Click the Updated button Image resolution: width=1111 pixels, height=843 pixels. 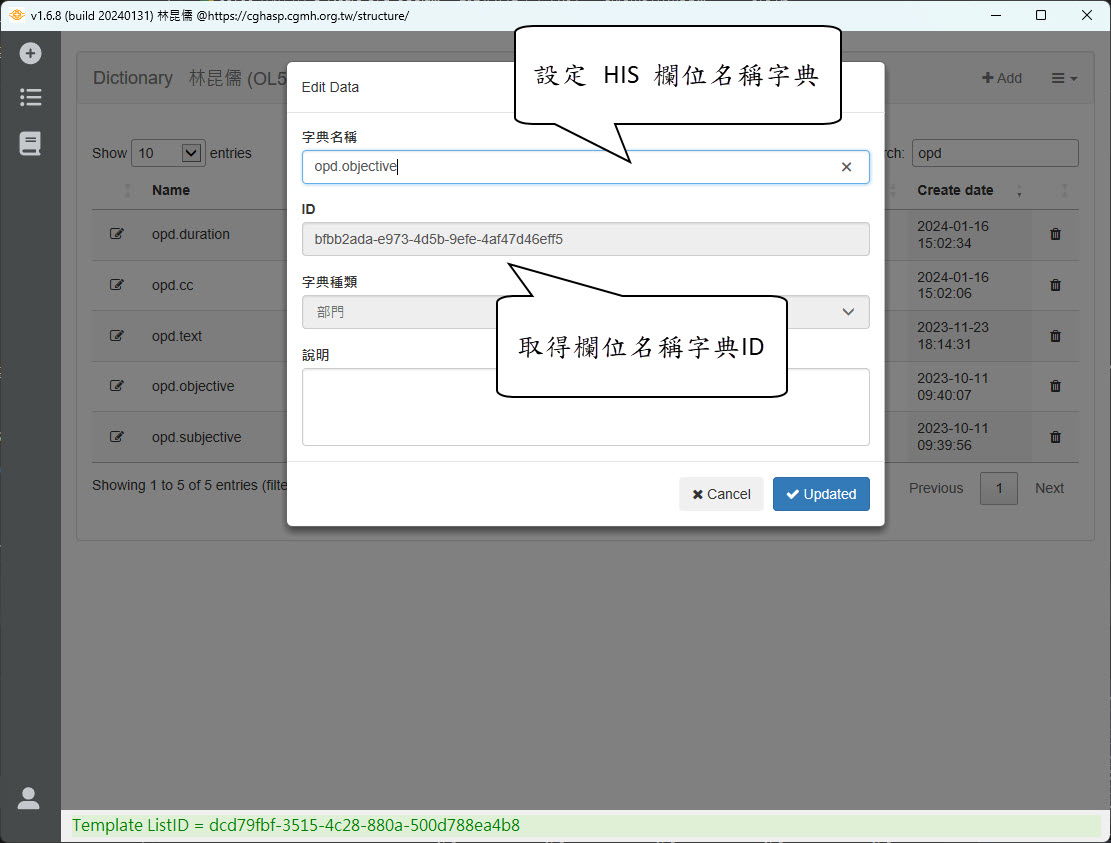pos(821,494)
